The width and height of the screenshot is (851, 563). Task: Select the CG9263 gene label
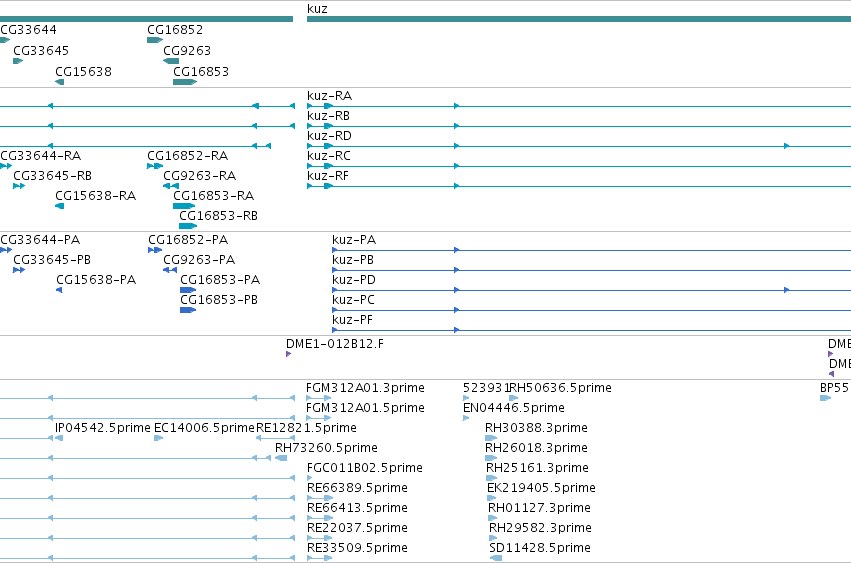click(x=187, y=51)
